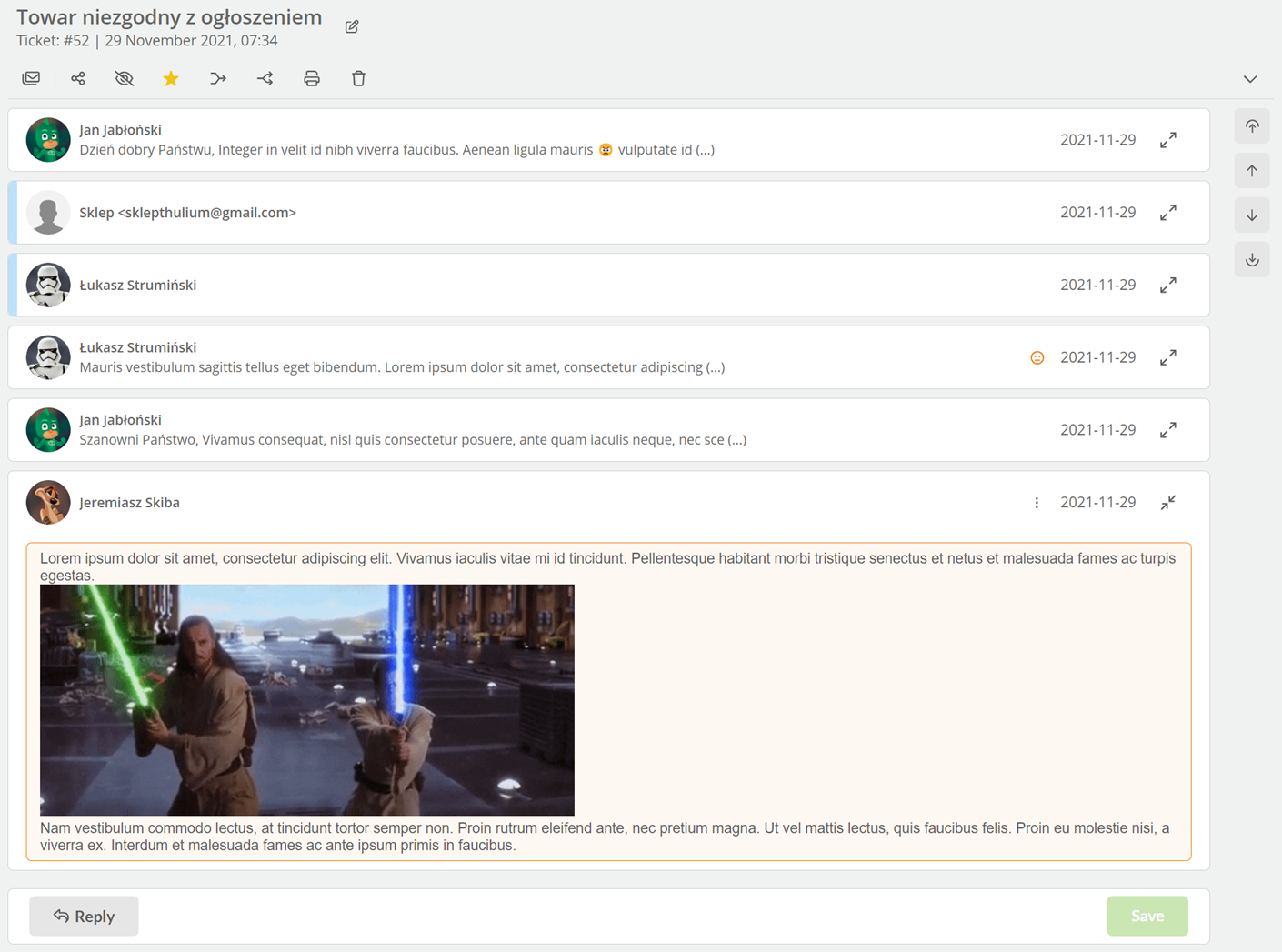Viewport: 1282px width, 952px height.
Task: Click the orange smiley icon on the "Mauris vestibulum" row
Action: pyautogui.click(x=1037, y=358)
